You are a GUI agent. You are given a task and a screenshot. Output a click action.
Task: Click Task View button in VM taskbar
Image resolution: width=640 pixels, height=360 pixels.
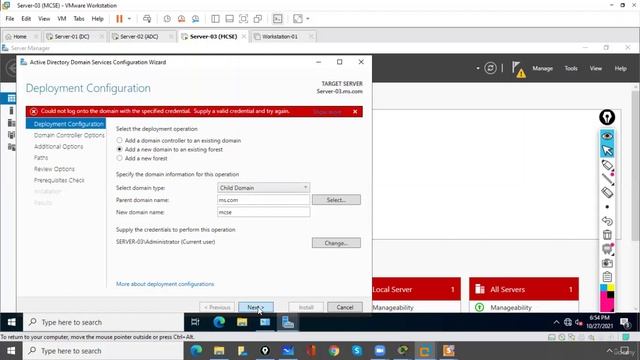pyautogui.click(x=196, y=322)
